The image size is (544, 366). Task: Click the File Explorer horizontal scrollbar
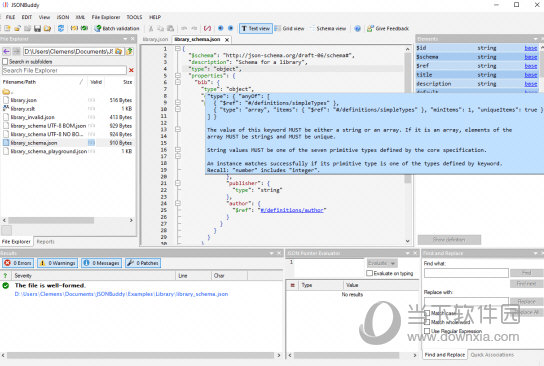(x=51, y=220)
